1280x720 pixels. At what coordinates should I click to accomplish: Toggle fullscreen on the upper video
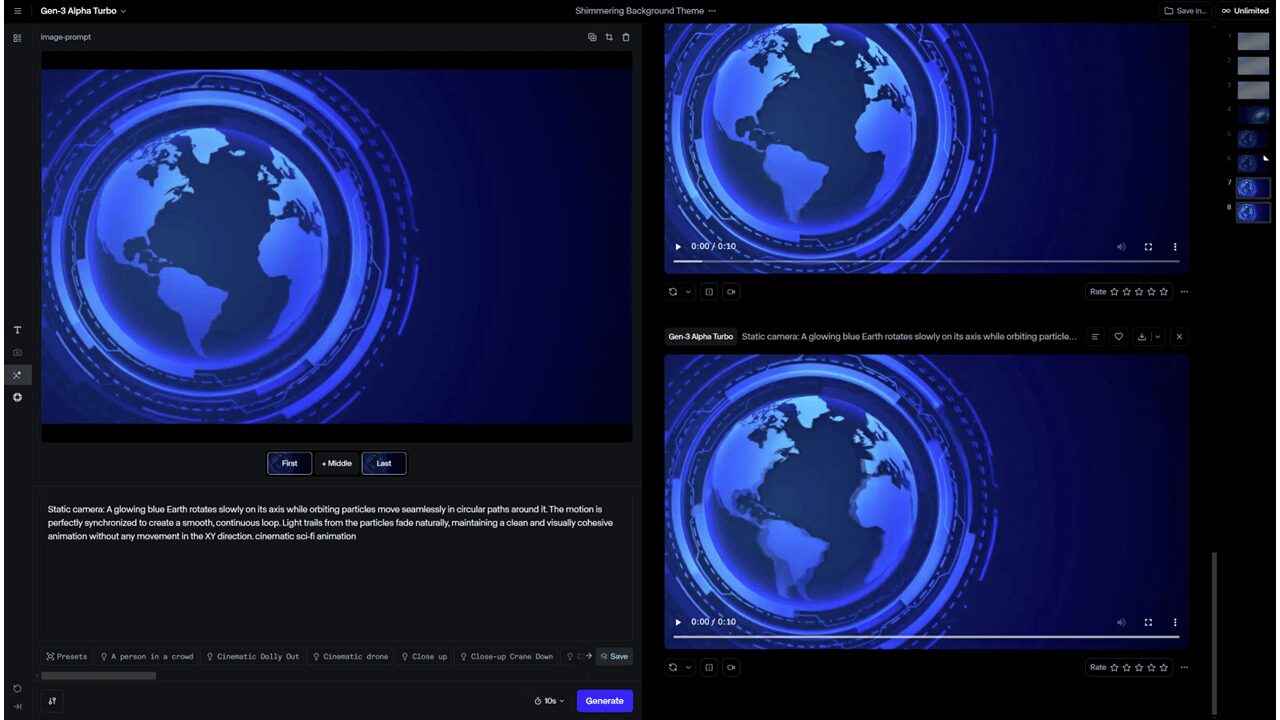pos(1148,247)
